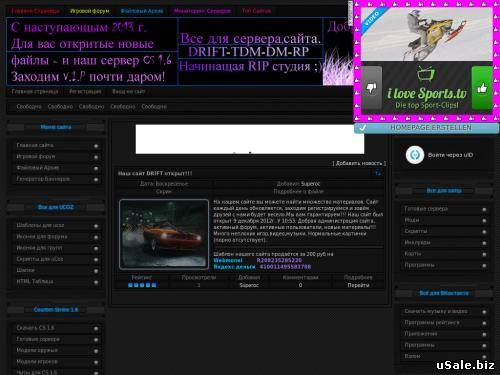Open Скачать CS 1.6 menu item
Viewport: 500px width, 375px height.
tap(35, 328)
